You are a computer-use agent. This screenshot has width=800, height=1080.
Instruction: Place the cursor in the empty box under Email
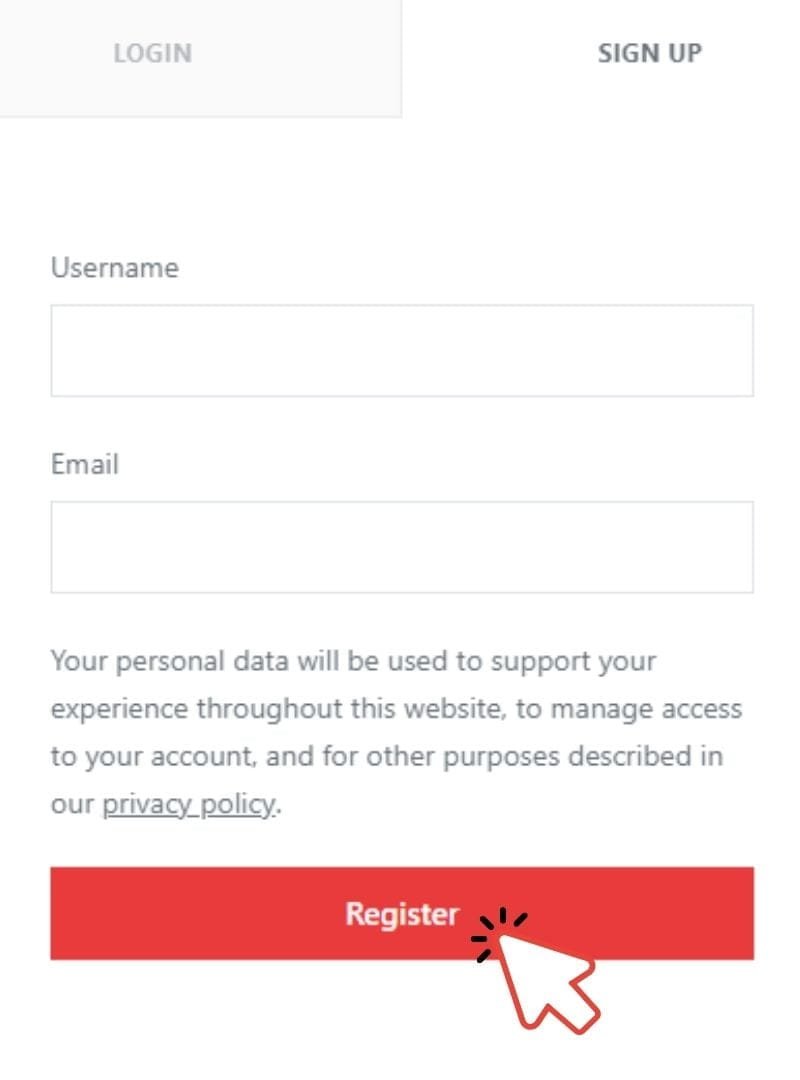pyautogui.click(x=402, y=547)
